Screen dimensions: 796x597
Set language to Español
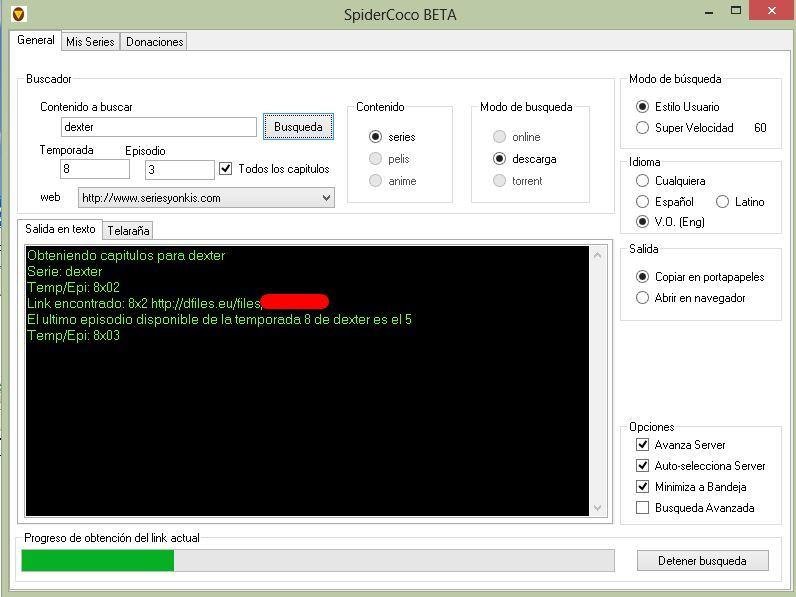(642, 202)
